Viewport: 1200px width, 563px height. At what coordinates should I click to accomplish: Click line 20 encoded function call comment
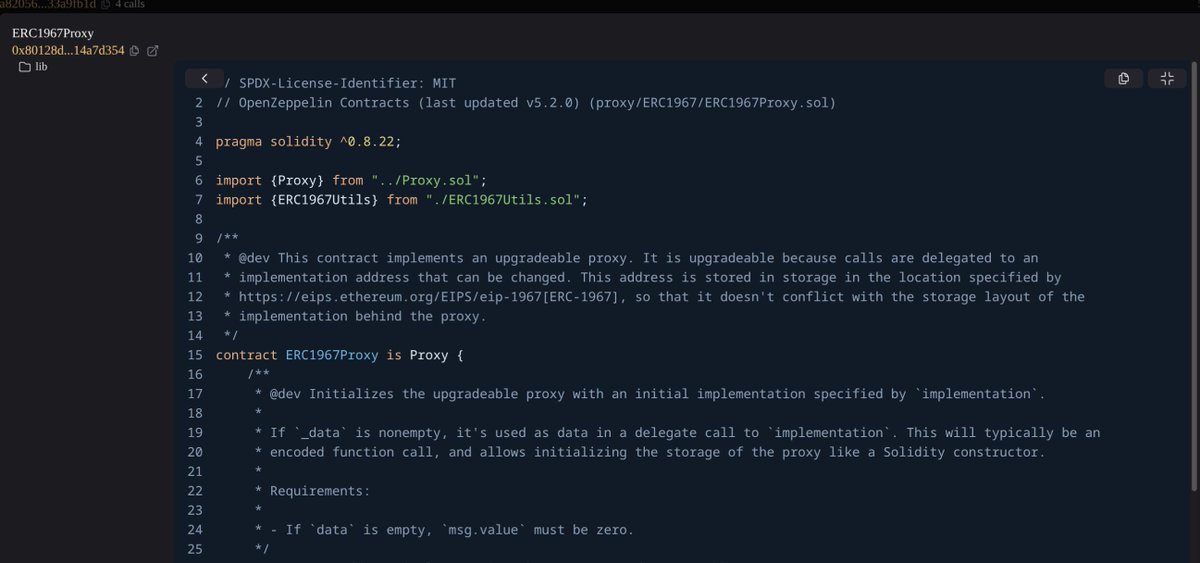pyautogui.click(x=650, y=452)
